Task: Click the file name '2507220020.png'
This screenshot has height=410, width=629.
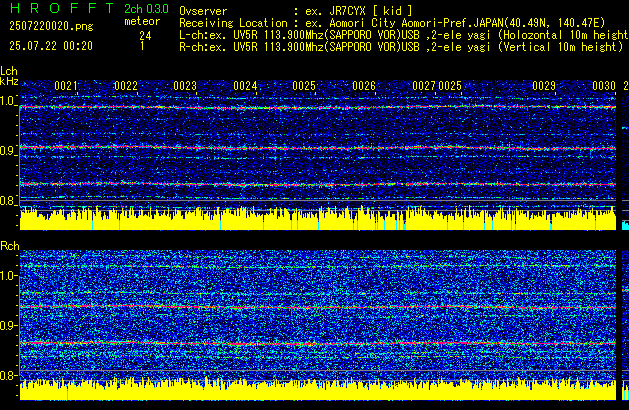Action: pyautogui.click(x=51, y=26)
